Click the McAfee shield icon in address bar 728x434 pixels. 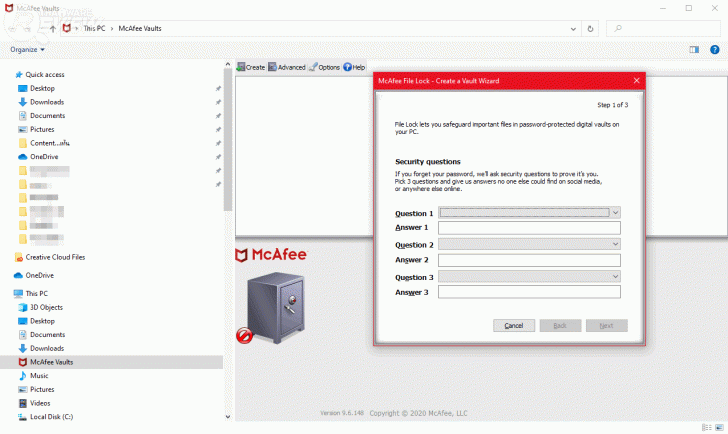click(66, 28)
